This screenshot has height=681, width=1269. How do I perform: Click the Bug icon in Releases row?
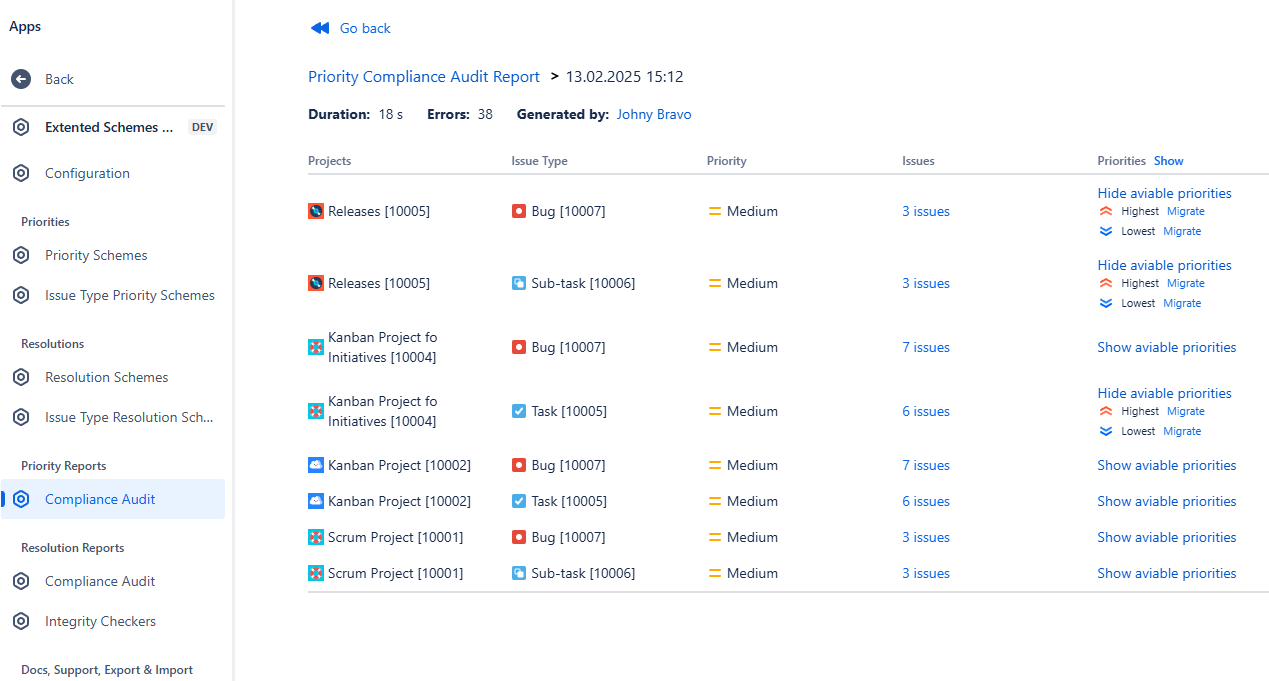[x=519, y=211]
